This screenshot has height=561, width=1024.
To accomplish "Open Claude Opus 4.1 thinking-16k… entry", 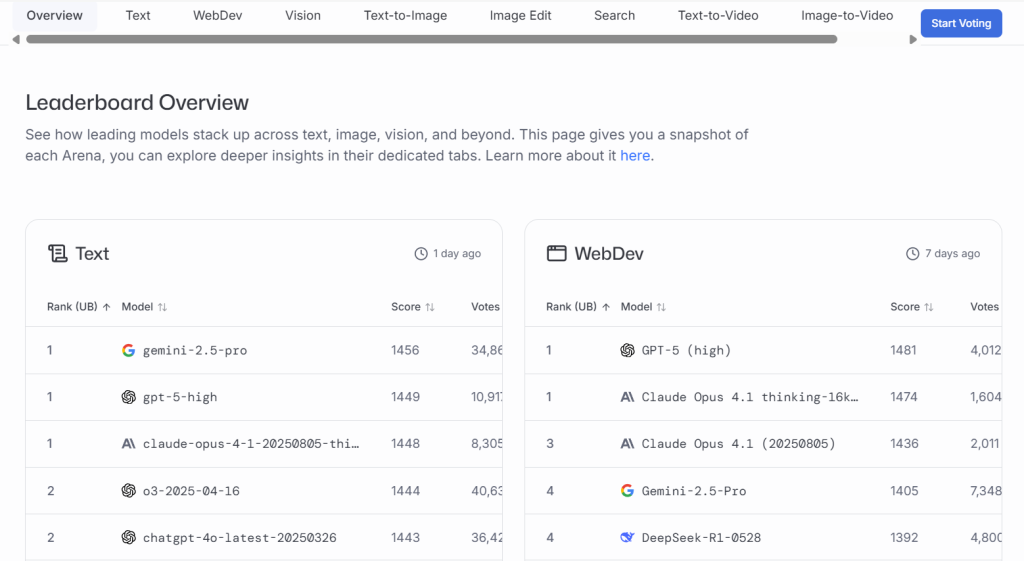I will (750, 397).
